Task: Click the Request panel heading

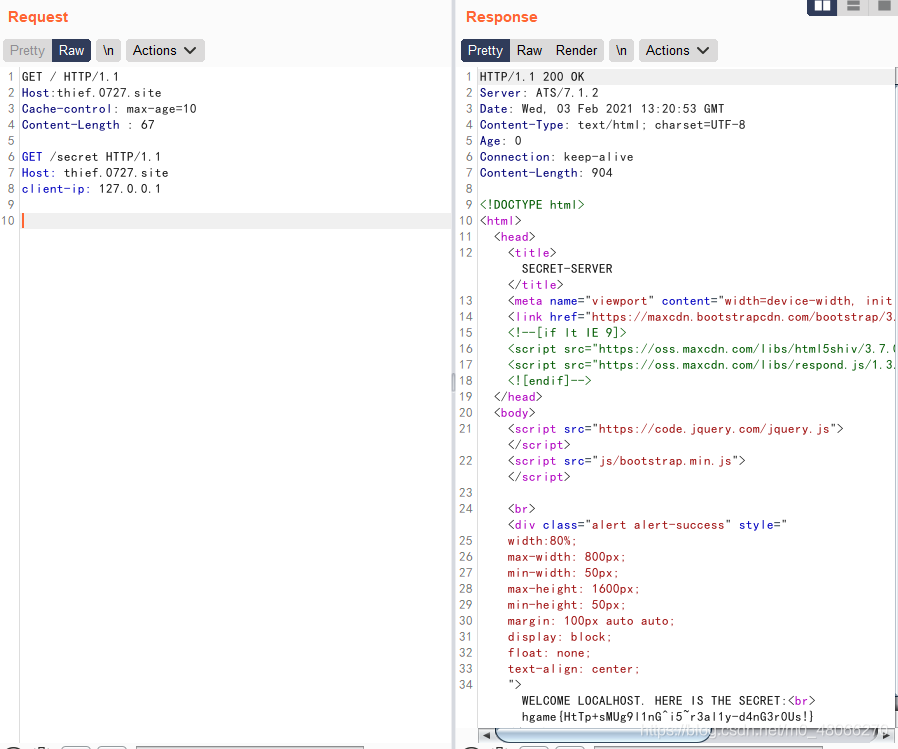Action: (38, 17)
